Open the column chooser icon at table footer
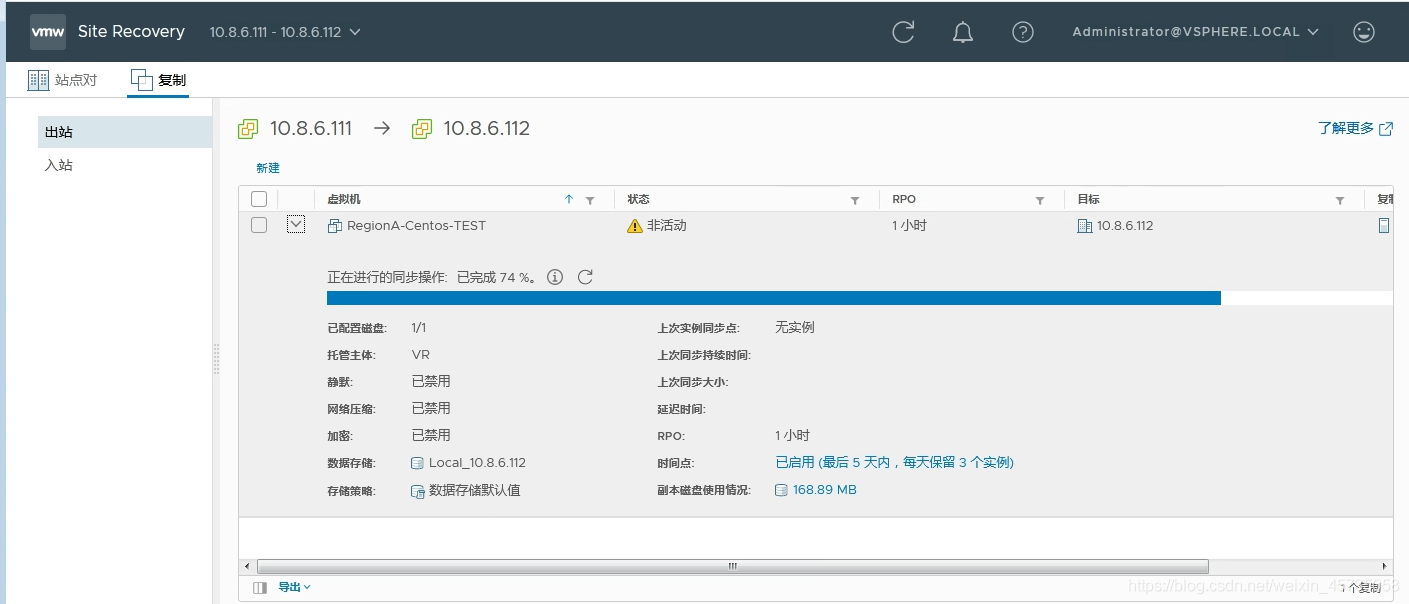 [260, 588]
